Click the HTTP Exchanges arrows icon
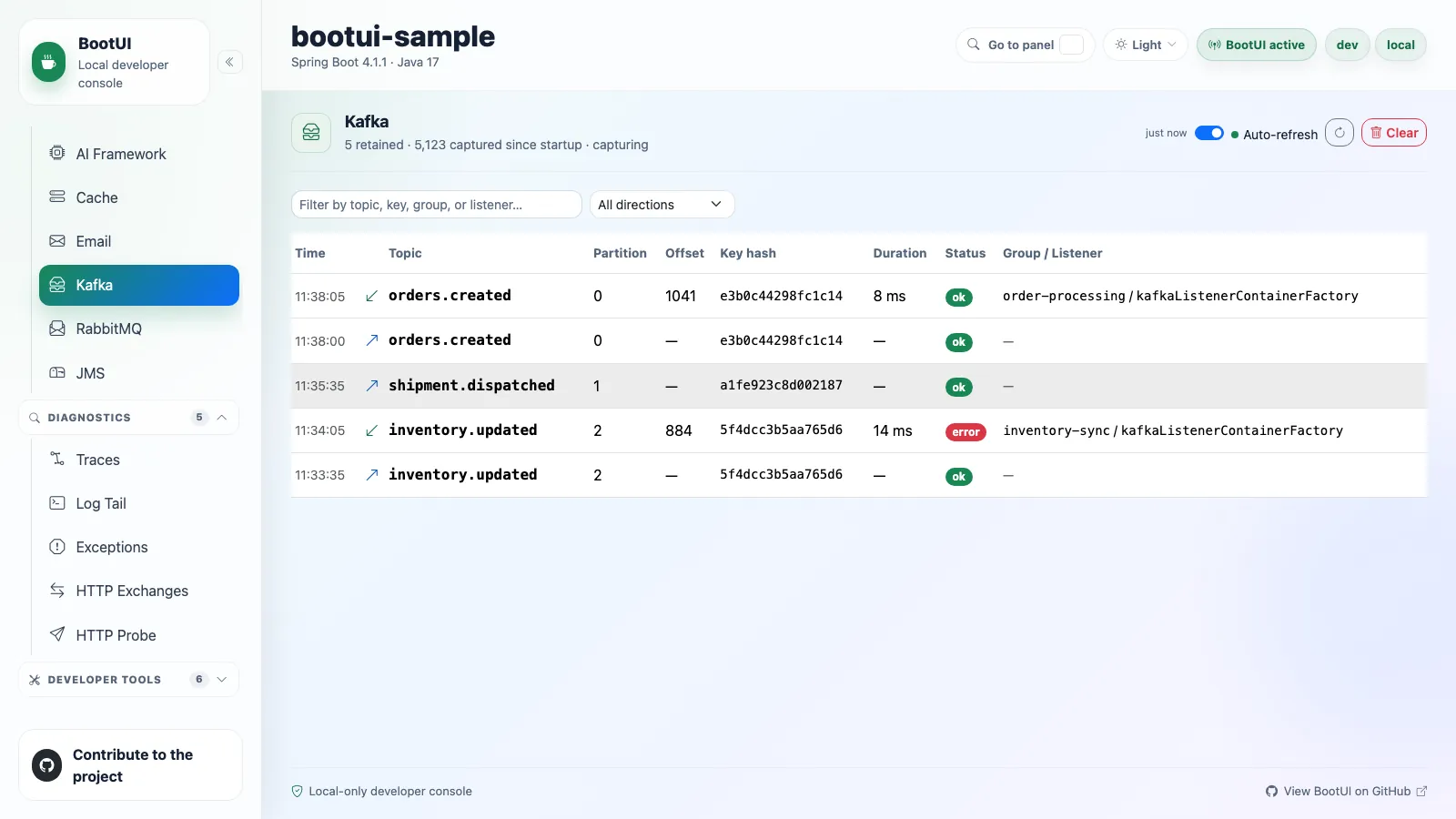The width and height of the screenshot is (1456, 819). (x=57, y=590)
